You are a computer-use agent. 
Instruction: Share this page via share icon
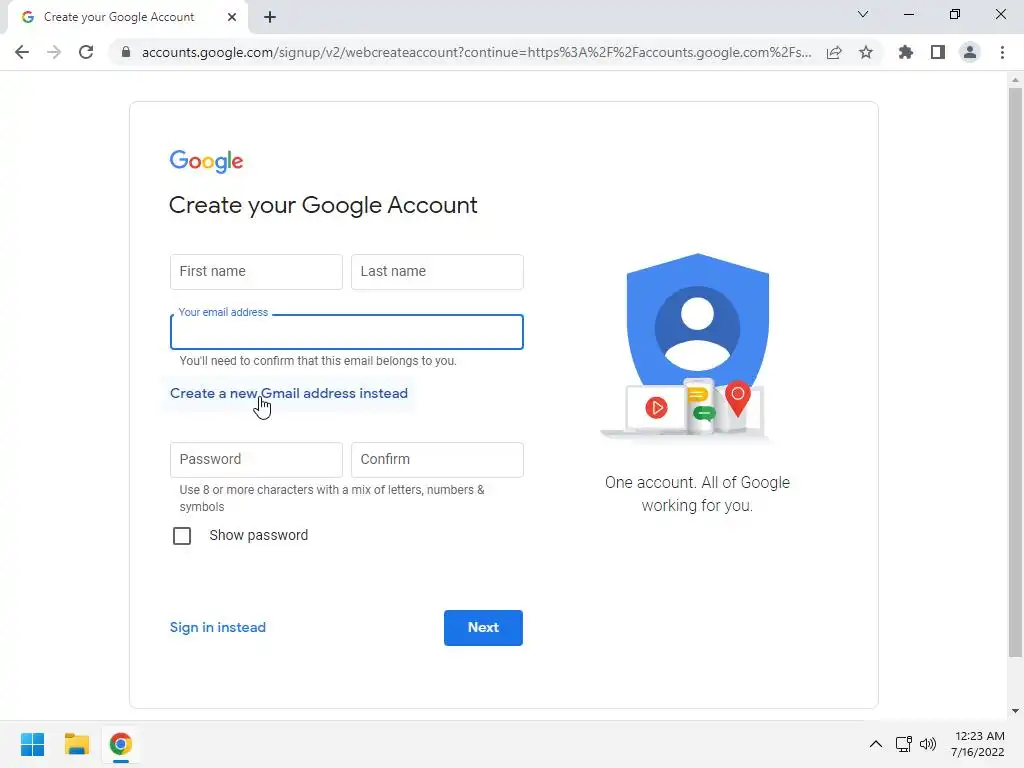[834, 52]
